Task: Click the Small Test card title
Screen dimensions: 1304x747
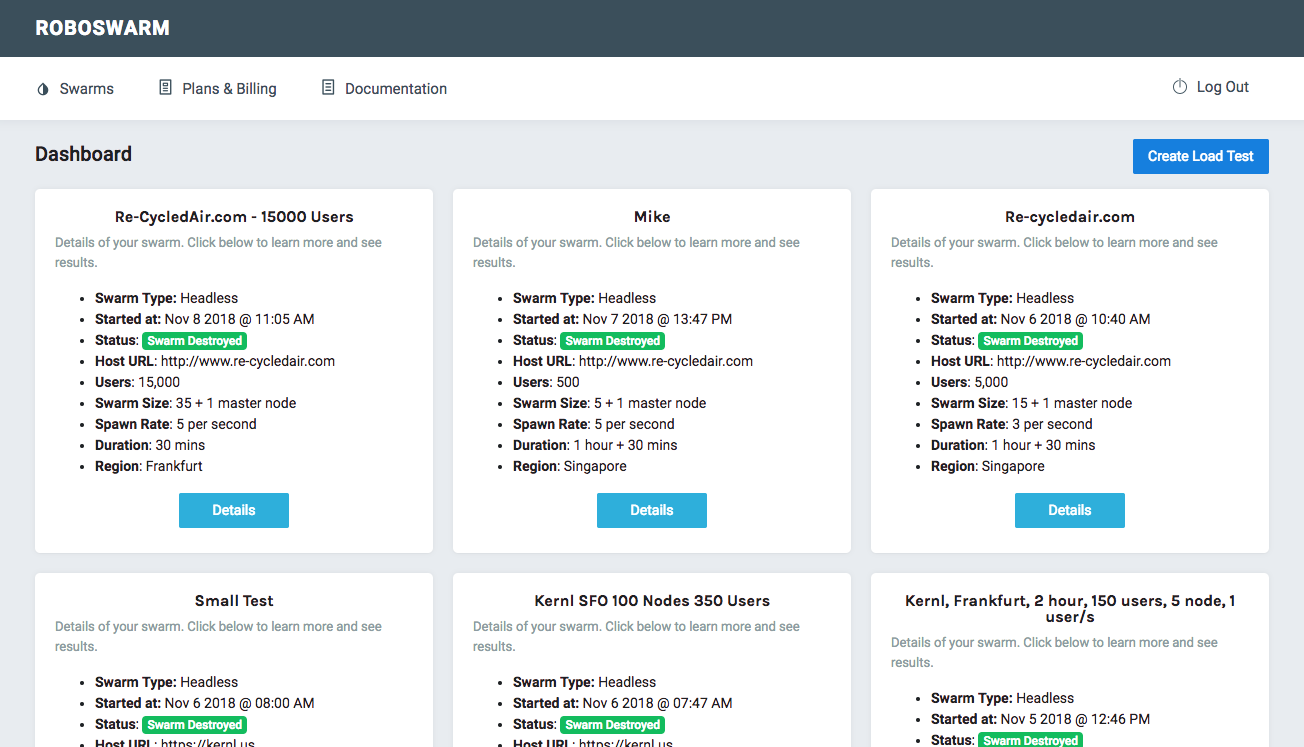Action: coord(234,601)
